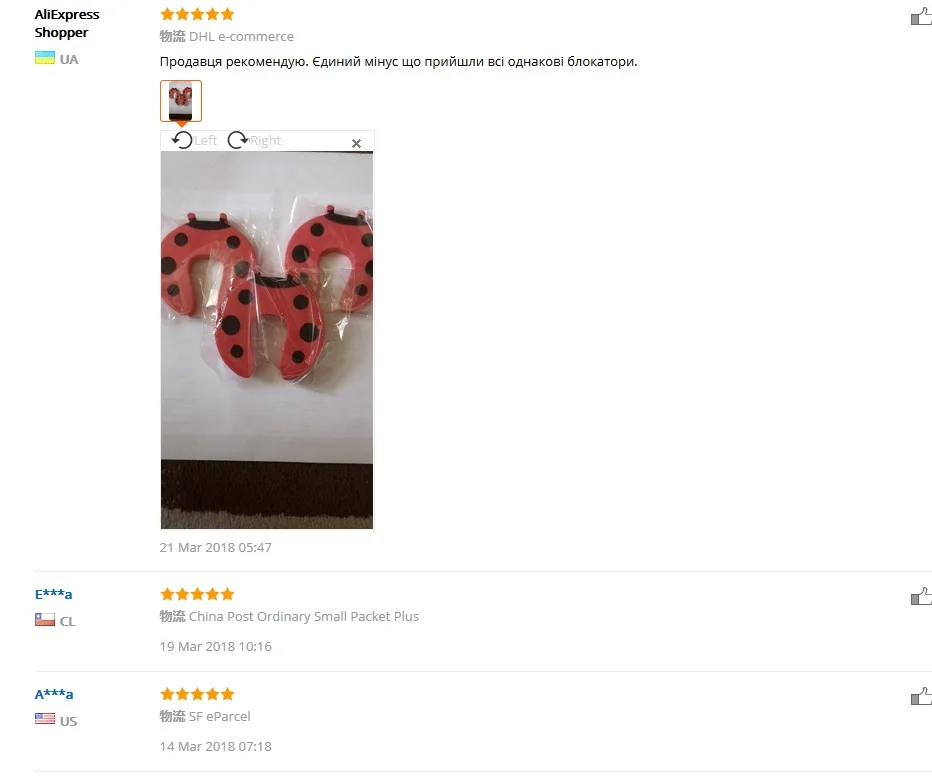This screenshot has width=932, height=782.
Task: Open reviewer profile E***a
Action: [x=53, y=594]
